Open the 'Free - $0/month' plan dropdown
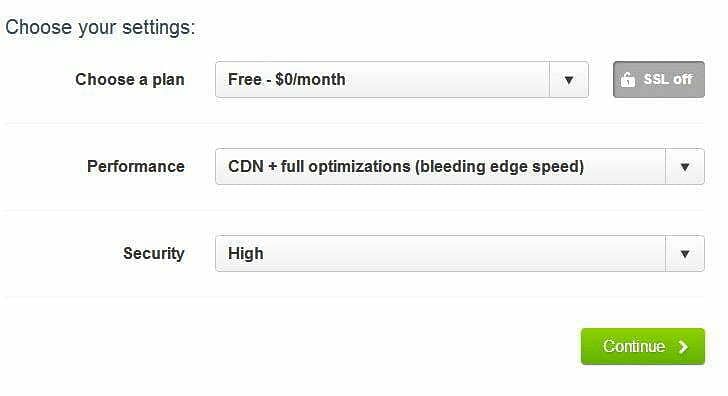 pyautogui.click(x=402, y=79)
